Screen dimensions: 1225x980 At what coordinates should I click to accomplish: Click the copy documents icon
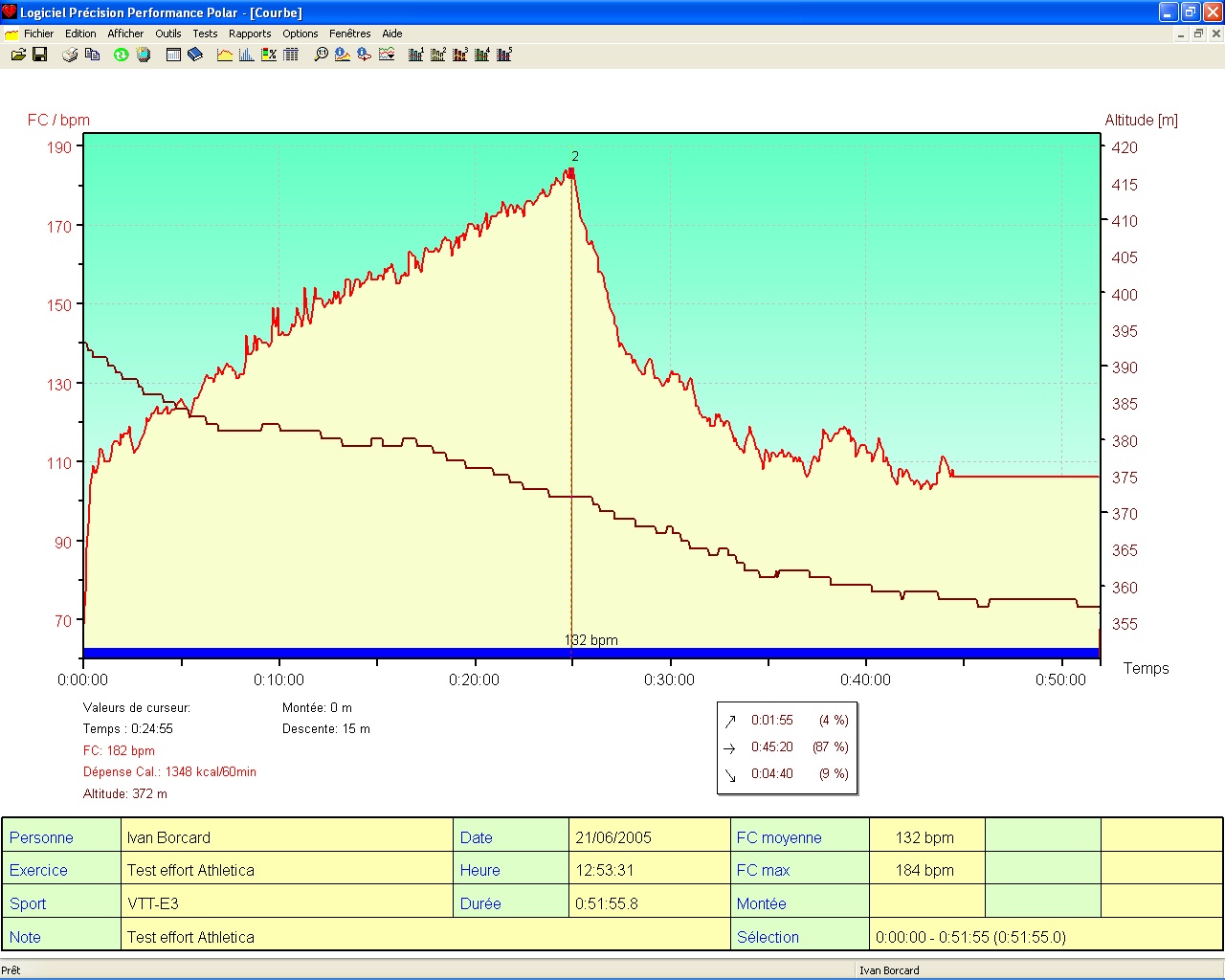pyautogui.click(x=92, y=55)
